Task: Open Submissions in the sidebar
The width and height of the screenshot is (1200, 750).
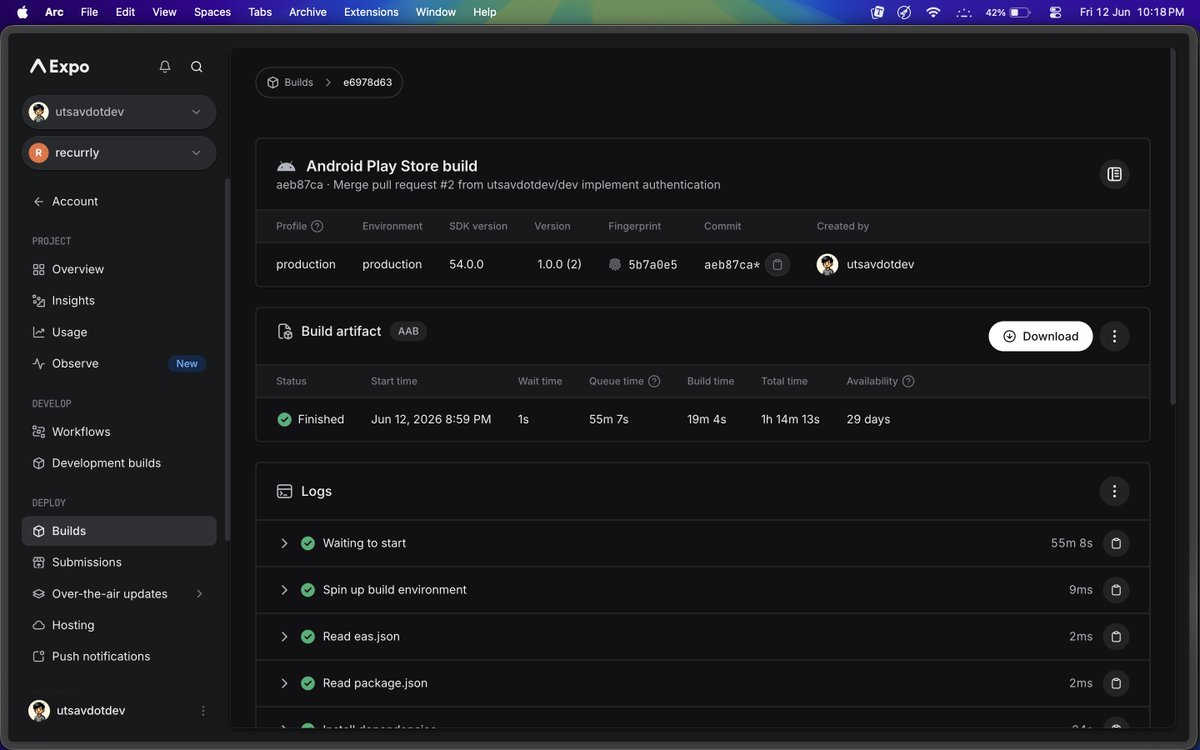Action: (x=119, y=562)
